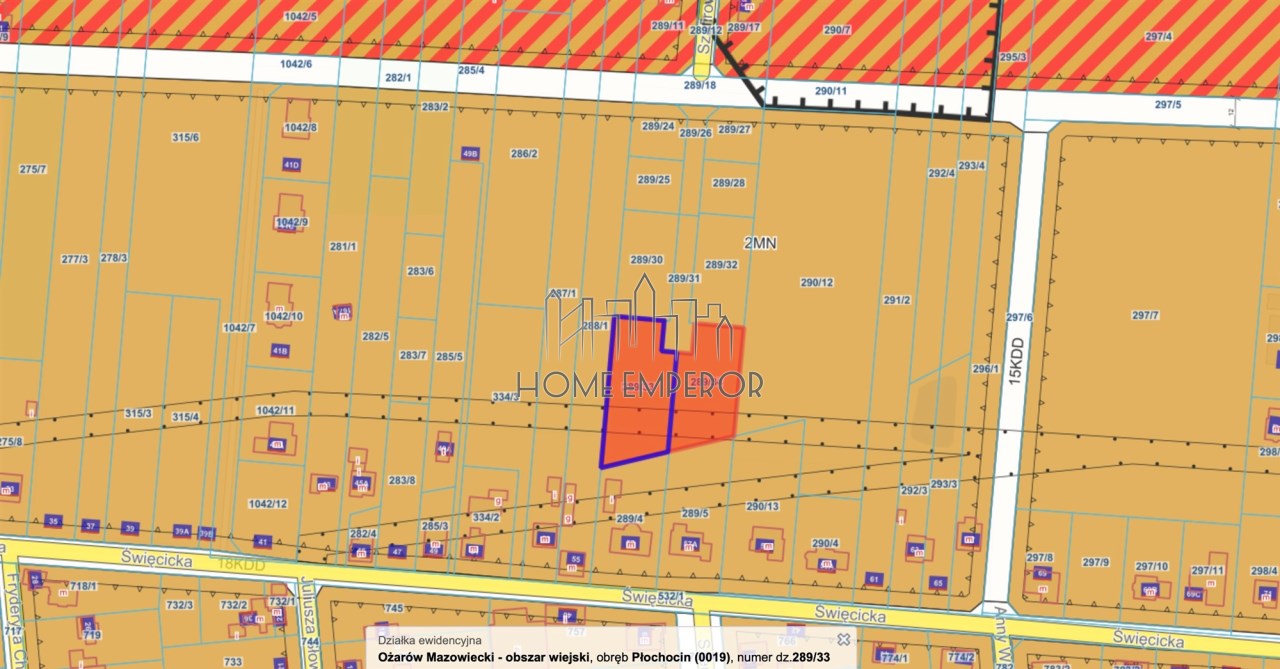
Task: Click address marker 41 near Święcicka
Action: coord(262,541)
